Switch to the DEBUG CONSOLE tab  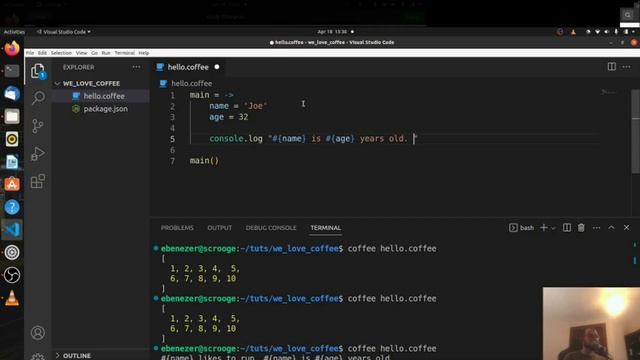click(x=271, y=228)
